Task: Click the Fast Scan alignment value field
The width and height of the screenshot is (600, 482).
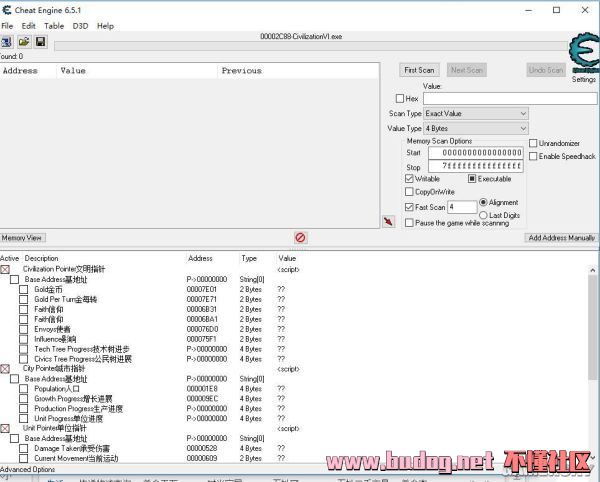Action: coord(462,207)
